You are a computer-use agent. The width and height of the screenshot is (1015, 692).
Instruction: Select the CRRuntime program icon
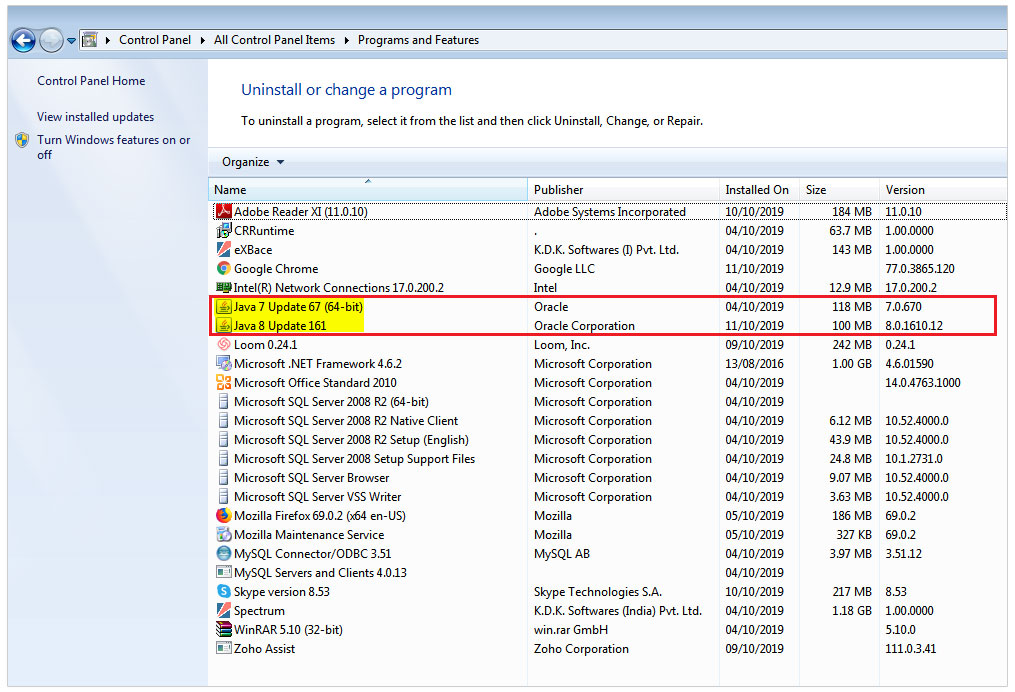coord(223,230)
